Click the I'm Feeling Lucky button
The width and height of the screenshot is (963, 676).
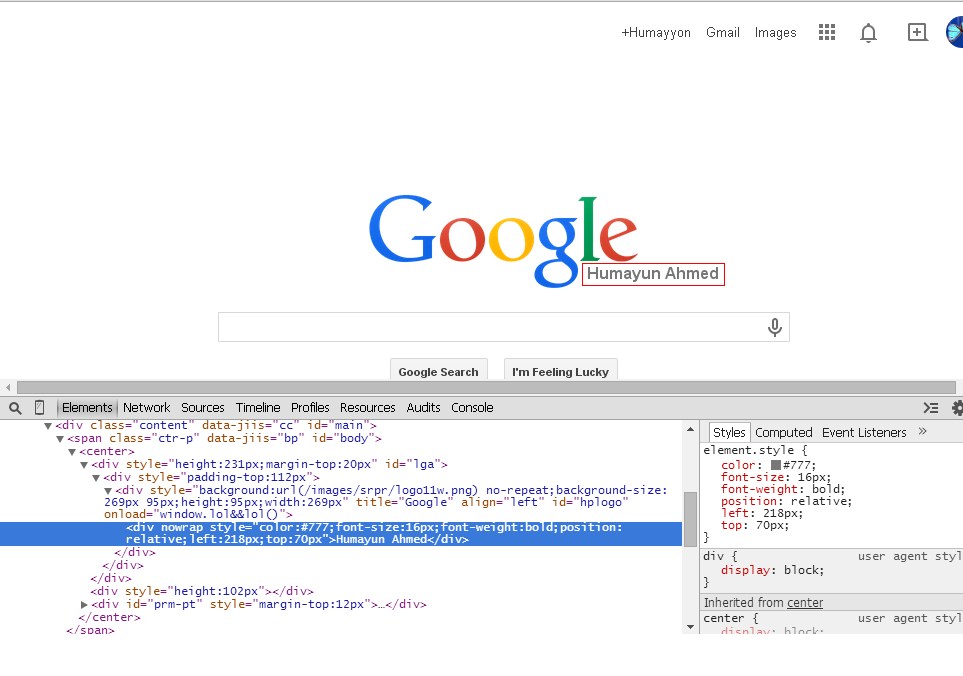click(x=560, y=371)
